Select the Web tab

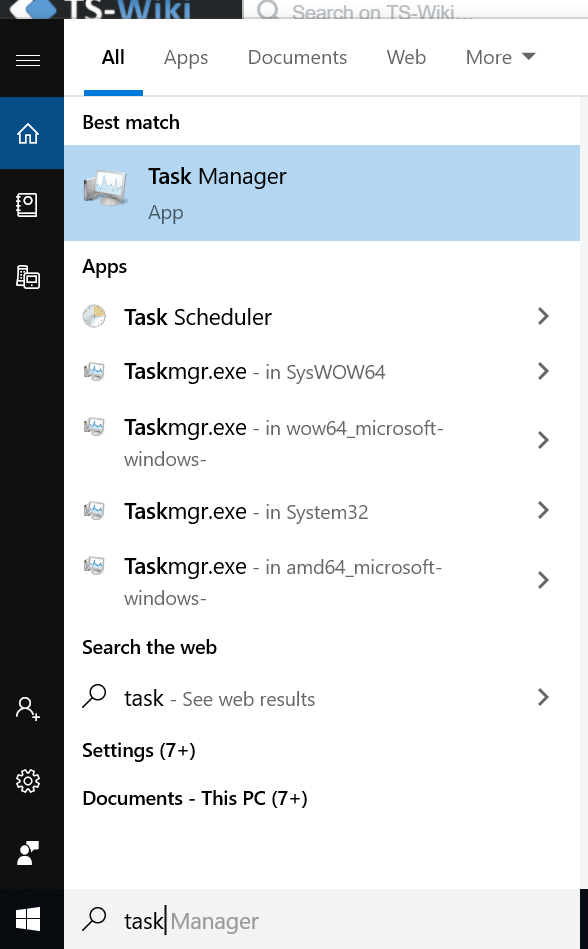click(406, 57)
